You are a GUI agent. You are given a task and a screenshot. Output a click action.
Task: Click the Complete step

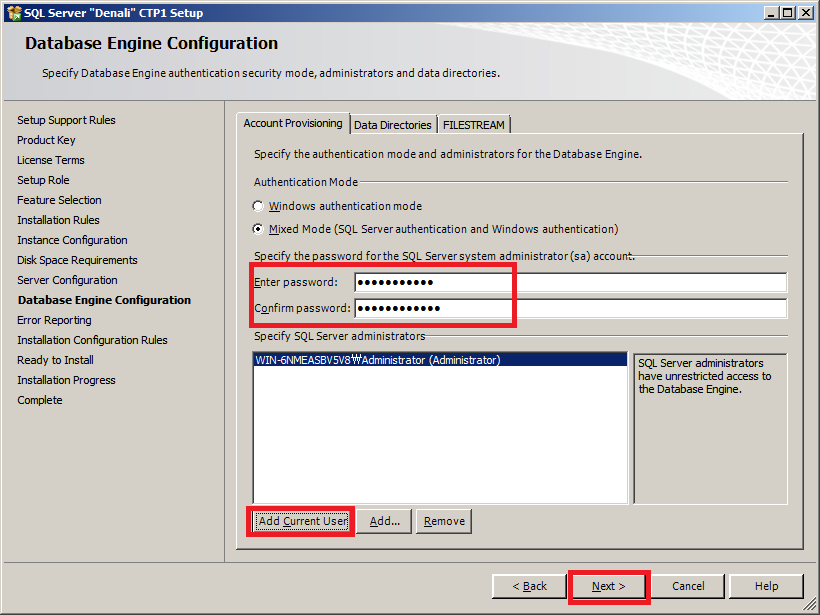tap(39, 400)
